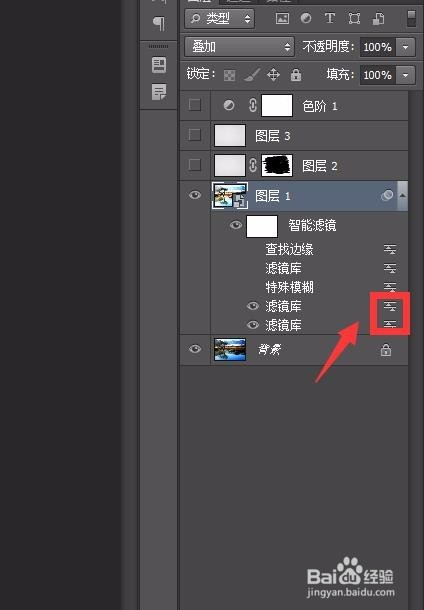Screen dimensions: 424x610
Task: Select the 图层 2 image thumbnail
Action: point(230,165)
